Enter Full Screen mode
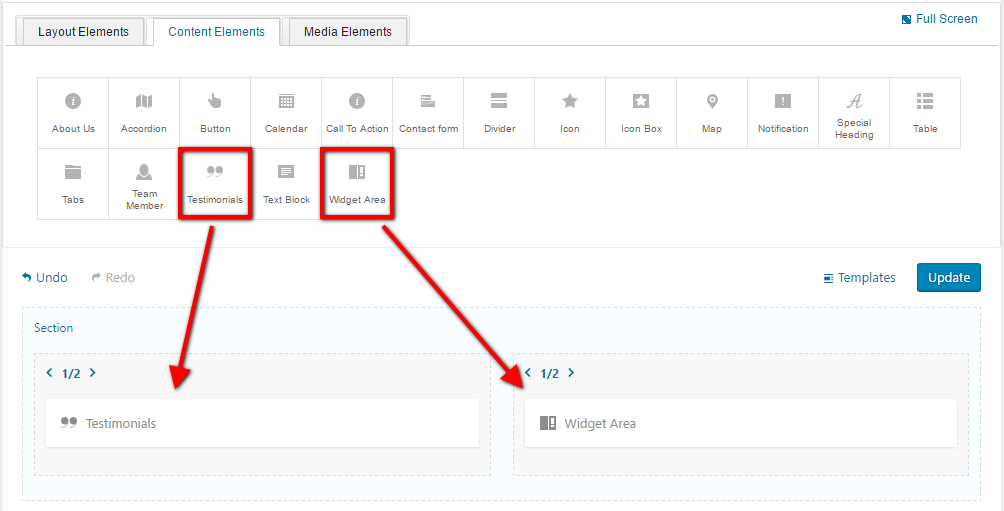This screenshot has width=1004, height=511. (939, 19)
